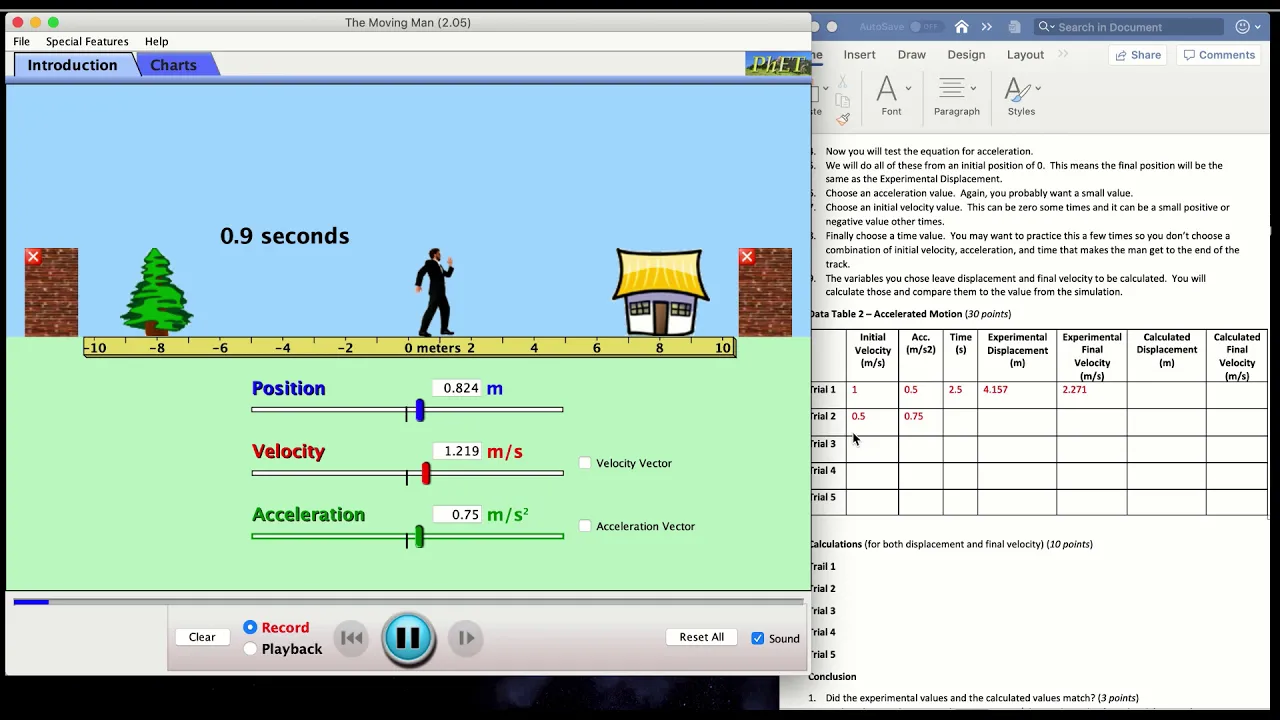Click the Trial 2 acceleration cell 0.75
The image size is (1280, 720).
click(920, 421)
